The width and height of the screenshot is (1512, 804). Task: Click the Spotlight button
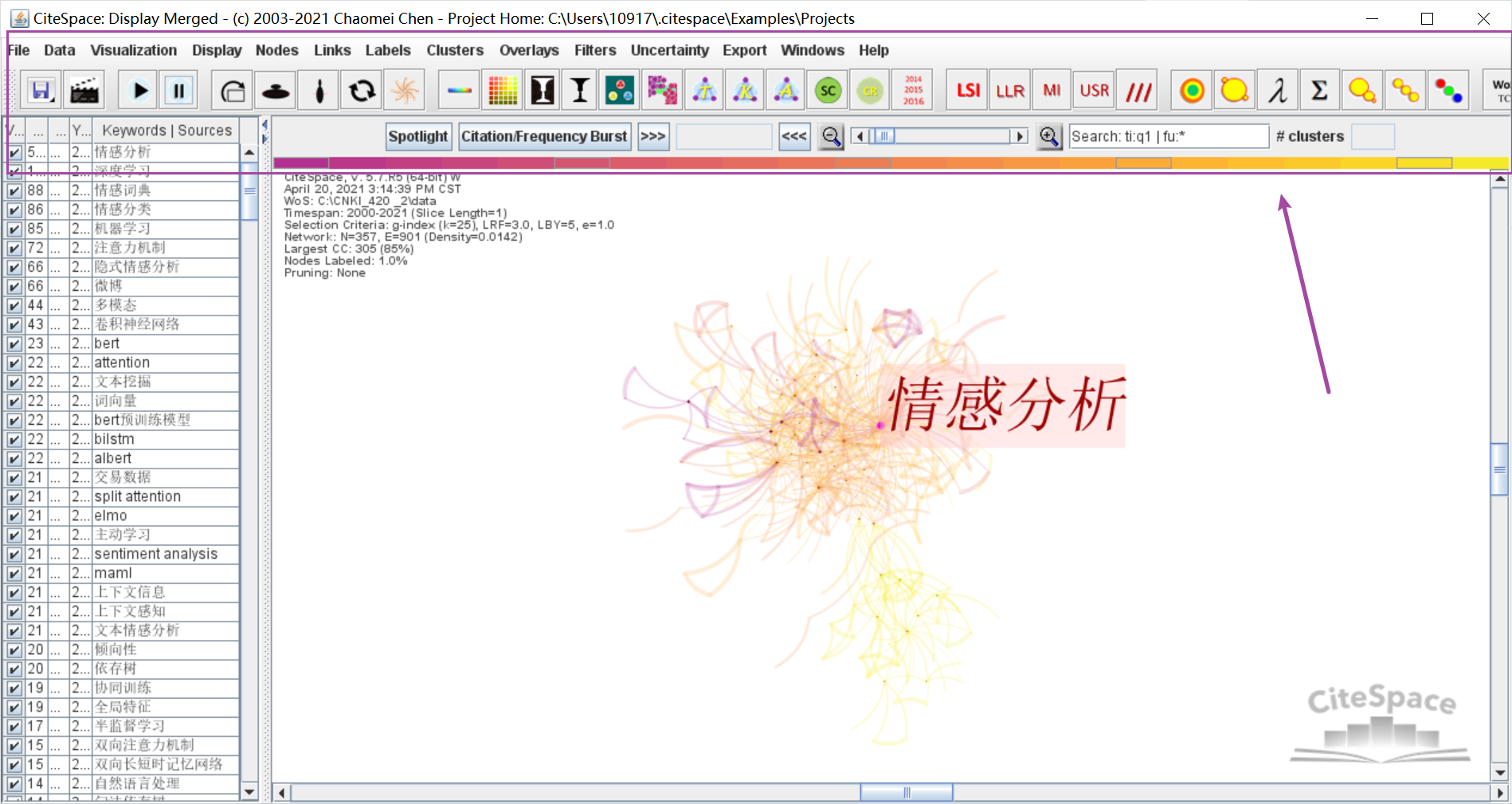[x=418, y=136]
